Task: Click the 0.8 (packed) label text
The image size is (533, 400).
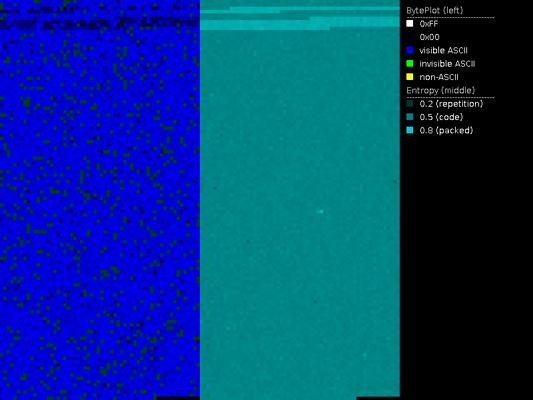Action: (446, 131)
